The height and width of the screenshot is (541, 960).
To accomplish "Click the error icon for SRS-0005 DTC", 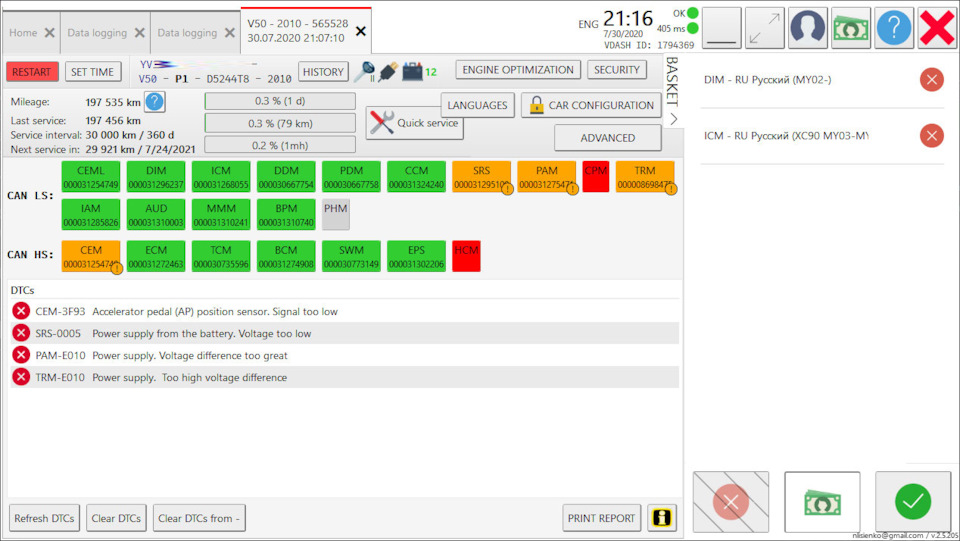I will point(21,333).
